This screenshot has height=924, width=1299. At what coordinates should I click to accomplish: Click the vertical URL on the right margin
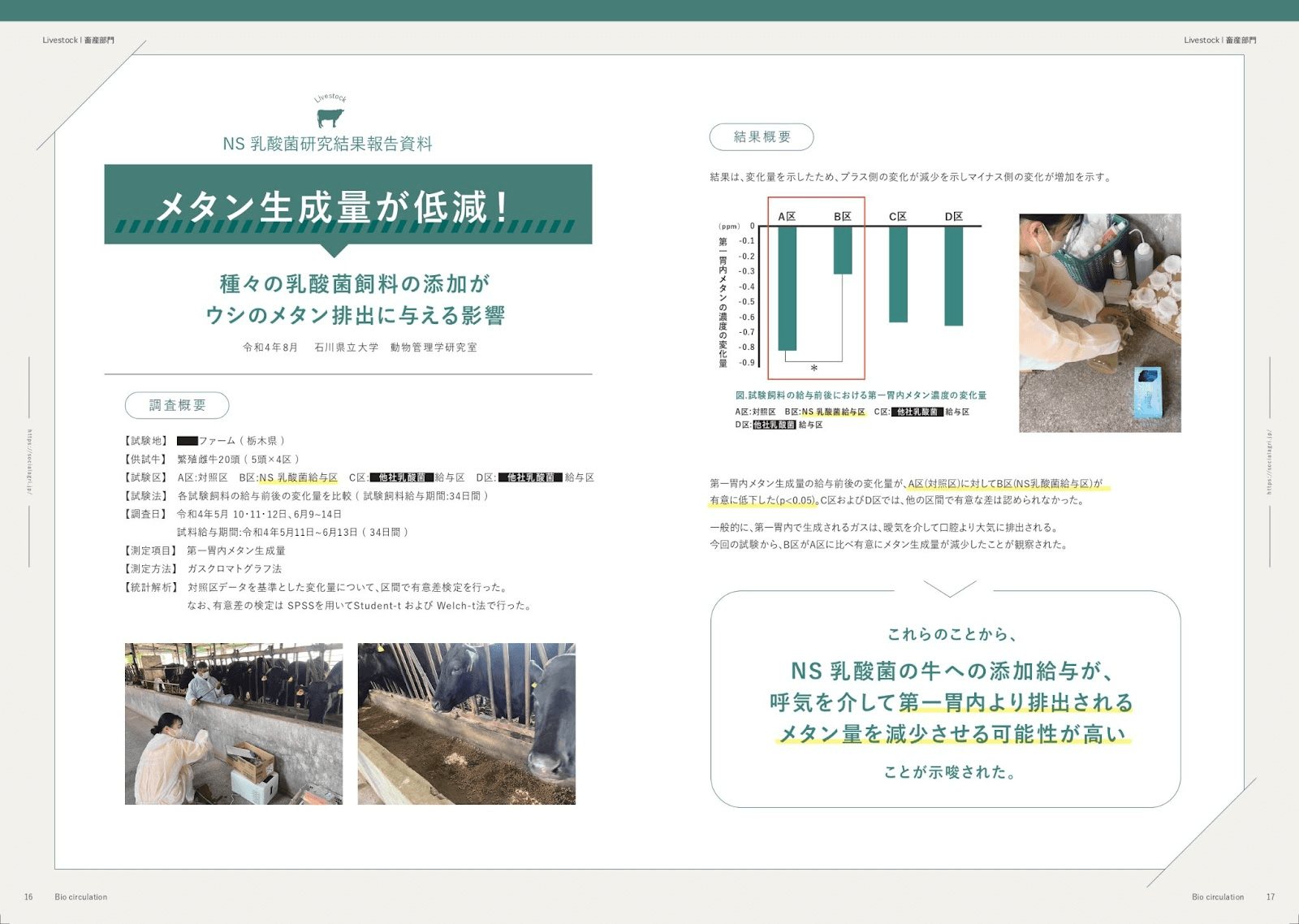[1269, 461]
